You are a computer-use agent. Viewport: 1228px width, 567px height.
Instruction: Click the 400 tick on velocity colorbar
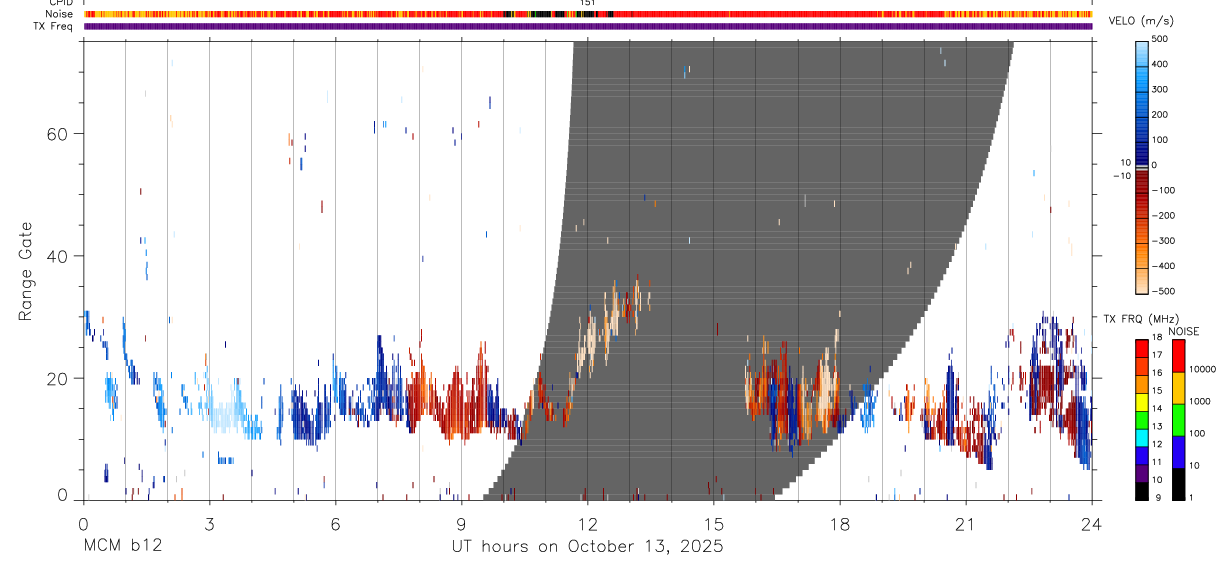click(x=1161, y=64)
